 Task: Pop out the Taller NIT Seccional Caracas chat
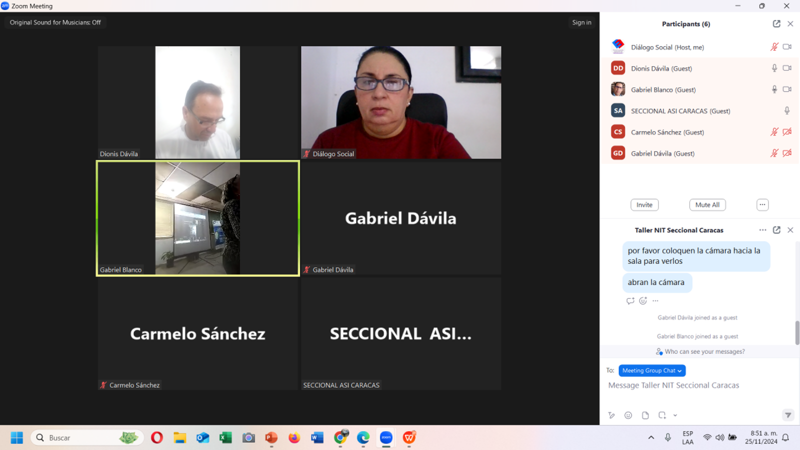coord(777,230)
